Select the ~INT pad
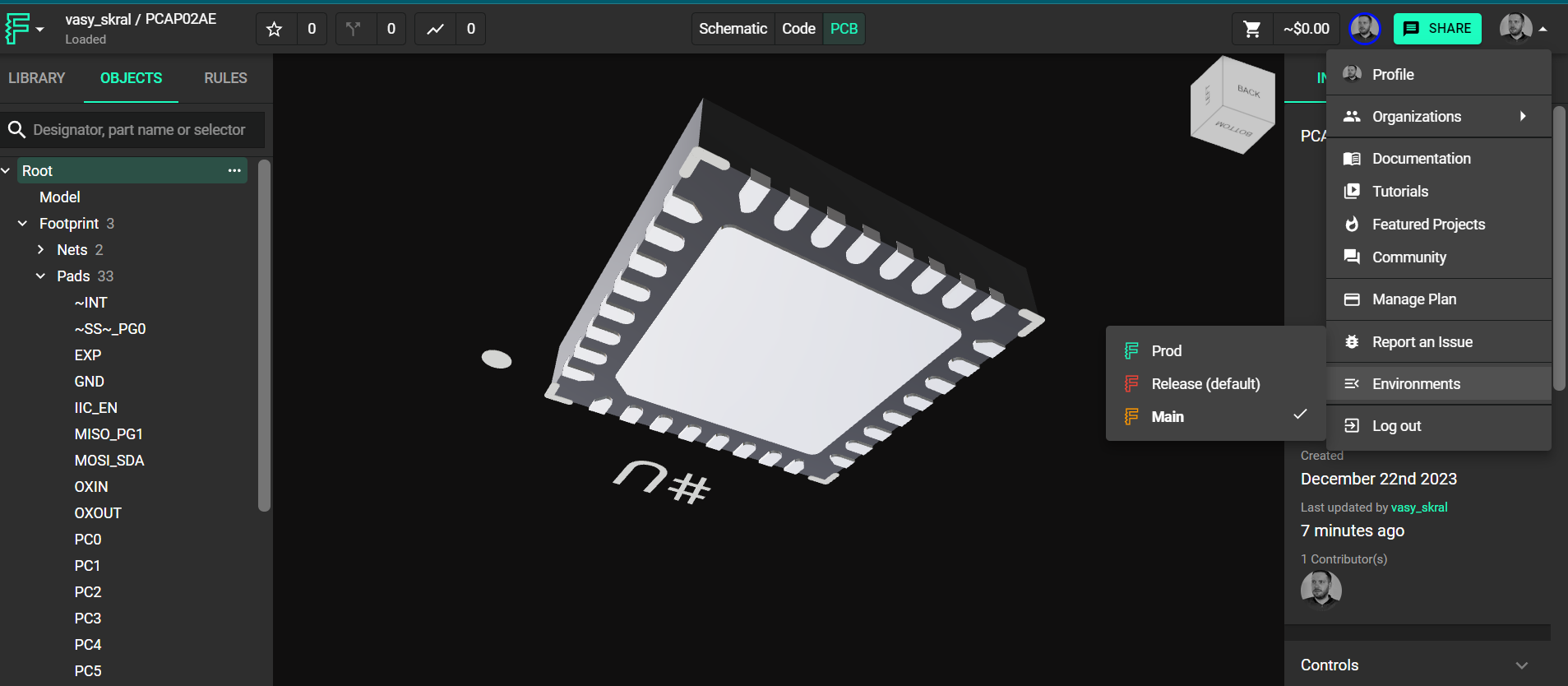Viewport: 1568px width, 686px height. pyautogui.click(x=90, y=302)
